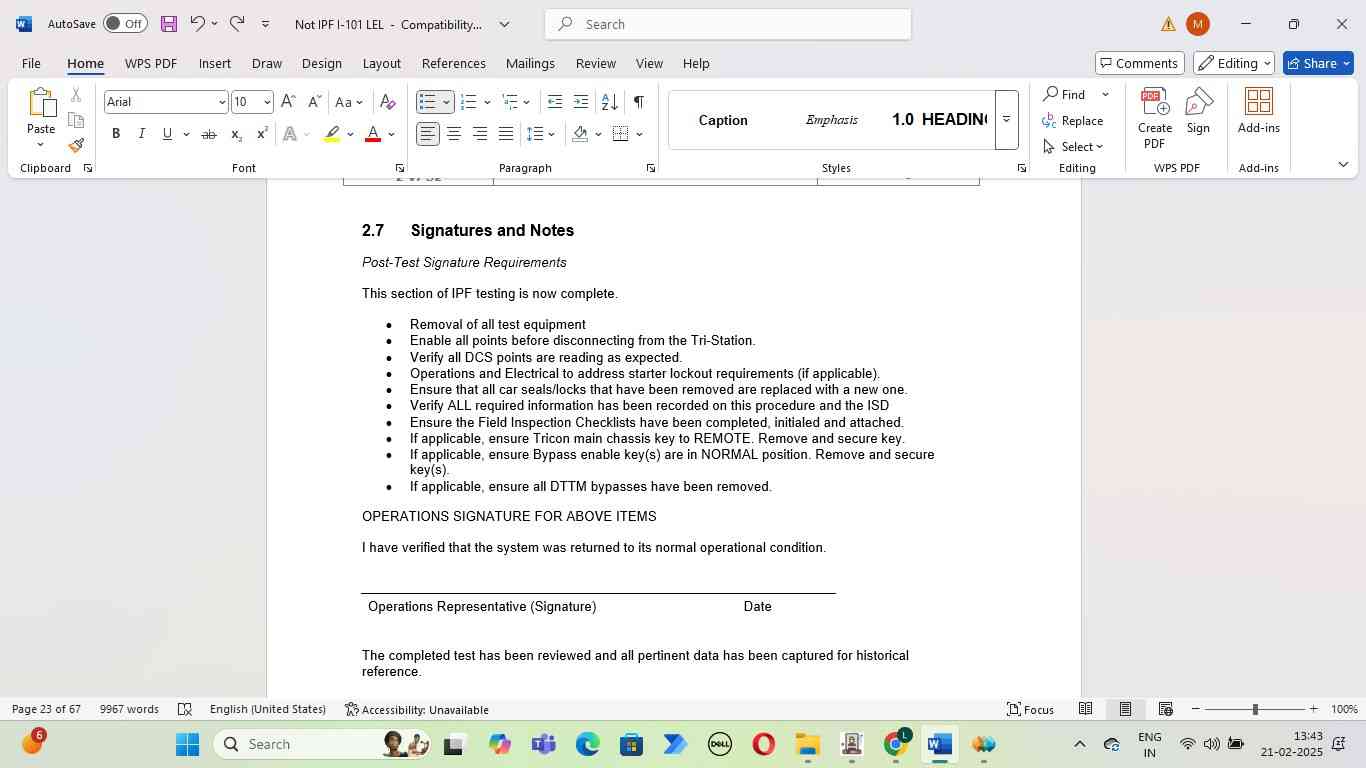
Task: Apply strikethrough formatting
Action: (209, 134)
